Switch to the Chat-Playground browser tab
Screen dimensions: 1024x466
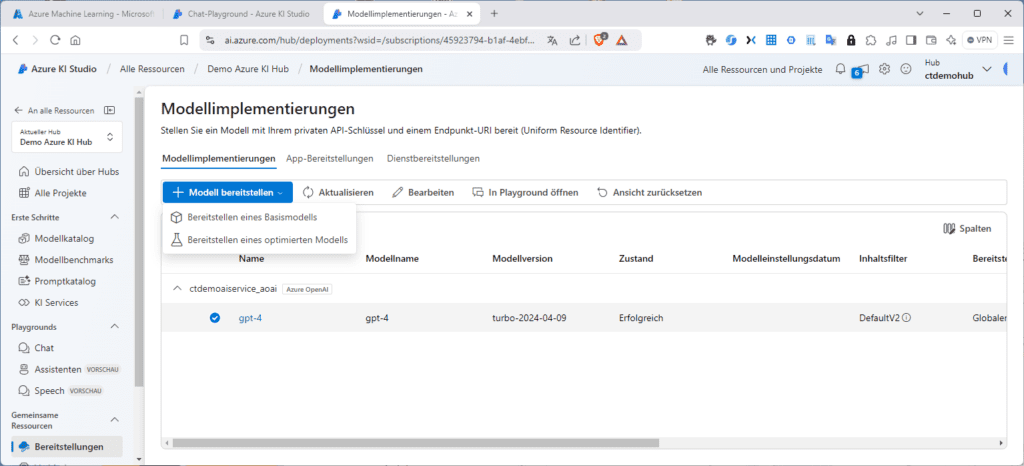pyautogui.click(x=243, y=13)
